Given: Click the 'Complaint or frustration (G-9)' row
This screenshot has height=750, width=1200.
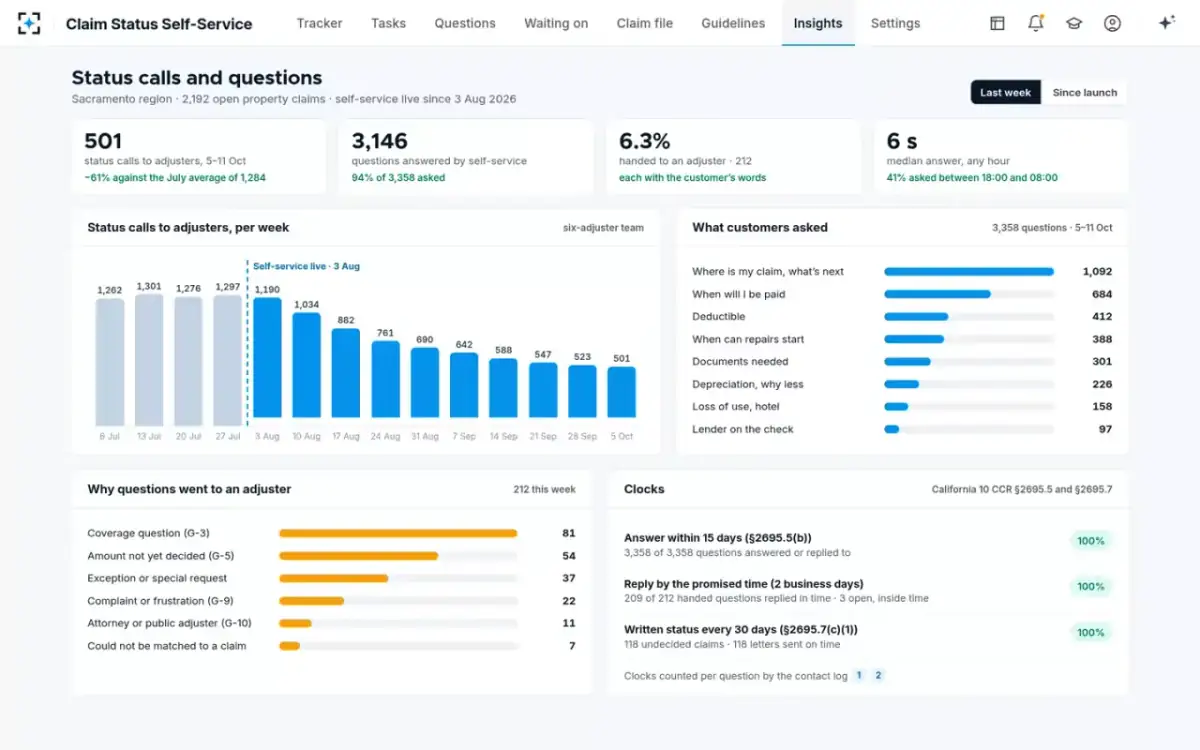Looking at the screenshot, I should [x=331, y=601].
